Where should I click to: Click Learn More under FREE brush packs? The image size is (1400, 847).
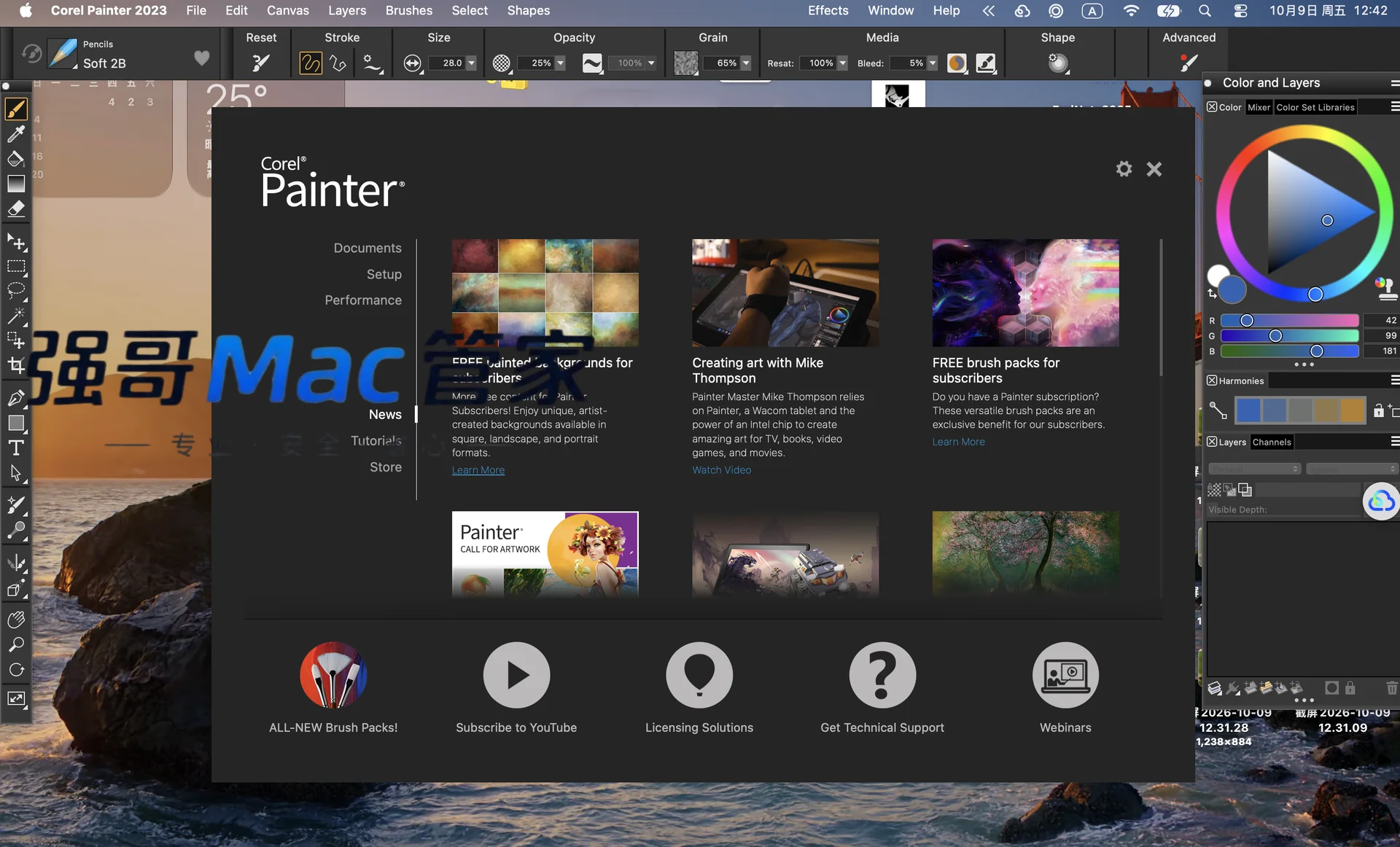pyautogui.click(x=958, y=442)
